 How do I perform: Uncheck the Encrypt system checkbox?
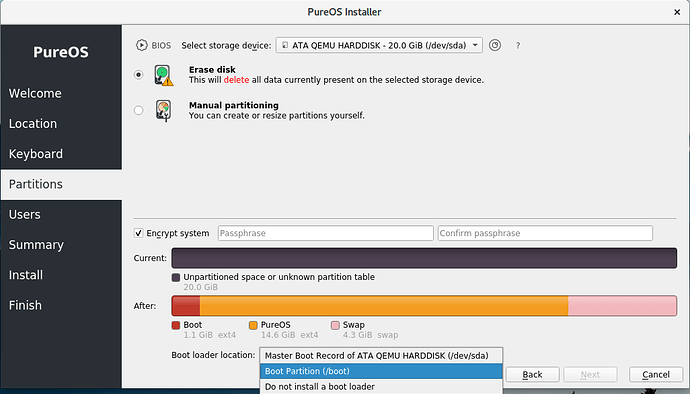[x=138, y=233]
